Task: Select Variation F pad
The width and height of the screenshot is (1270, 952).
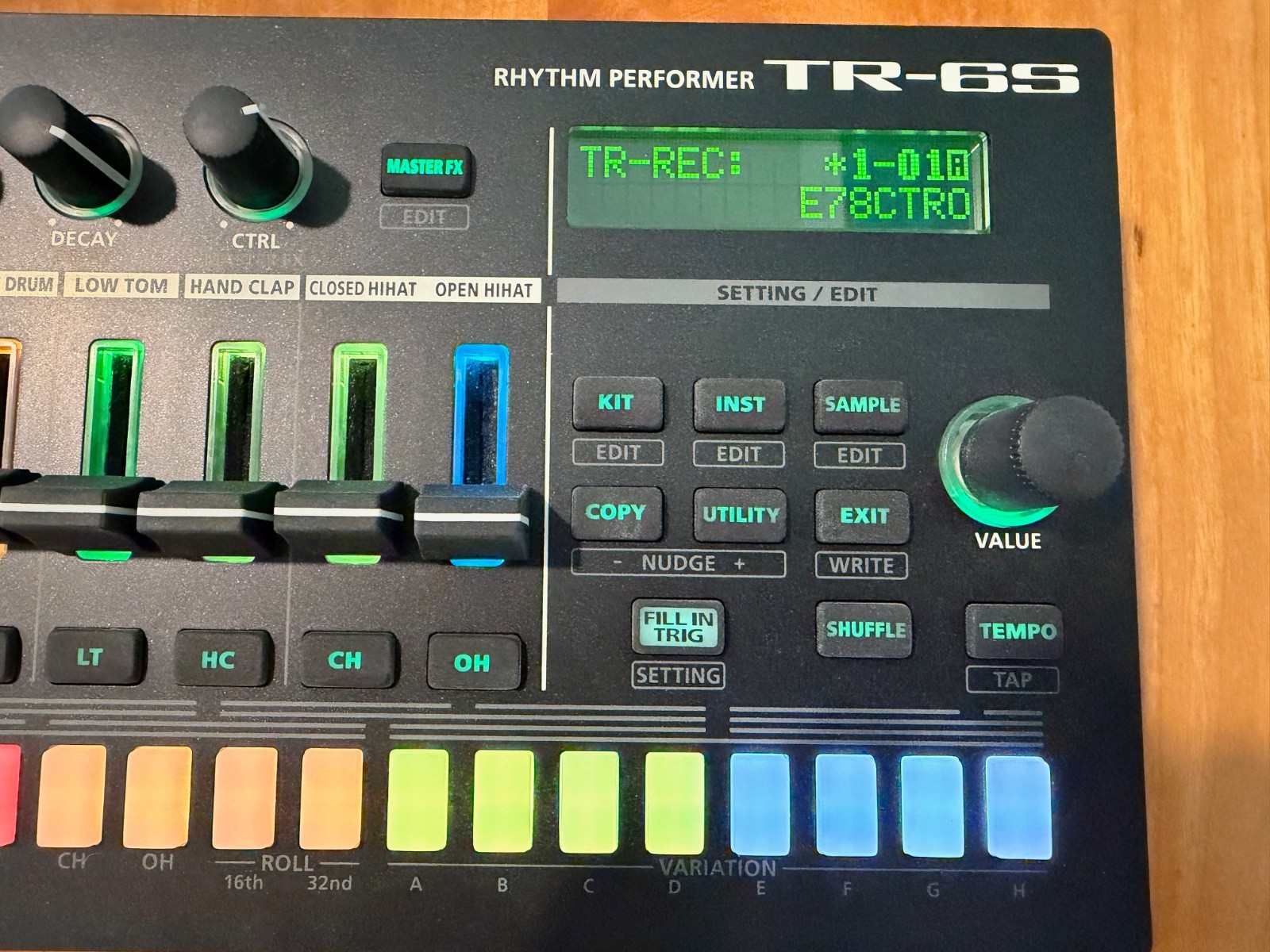Action: pyautogui.click(x=846, y=805)
